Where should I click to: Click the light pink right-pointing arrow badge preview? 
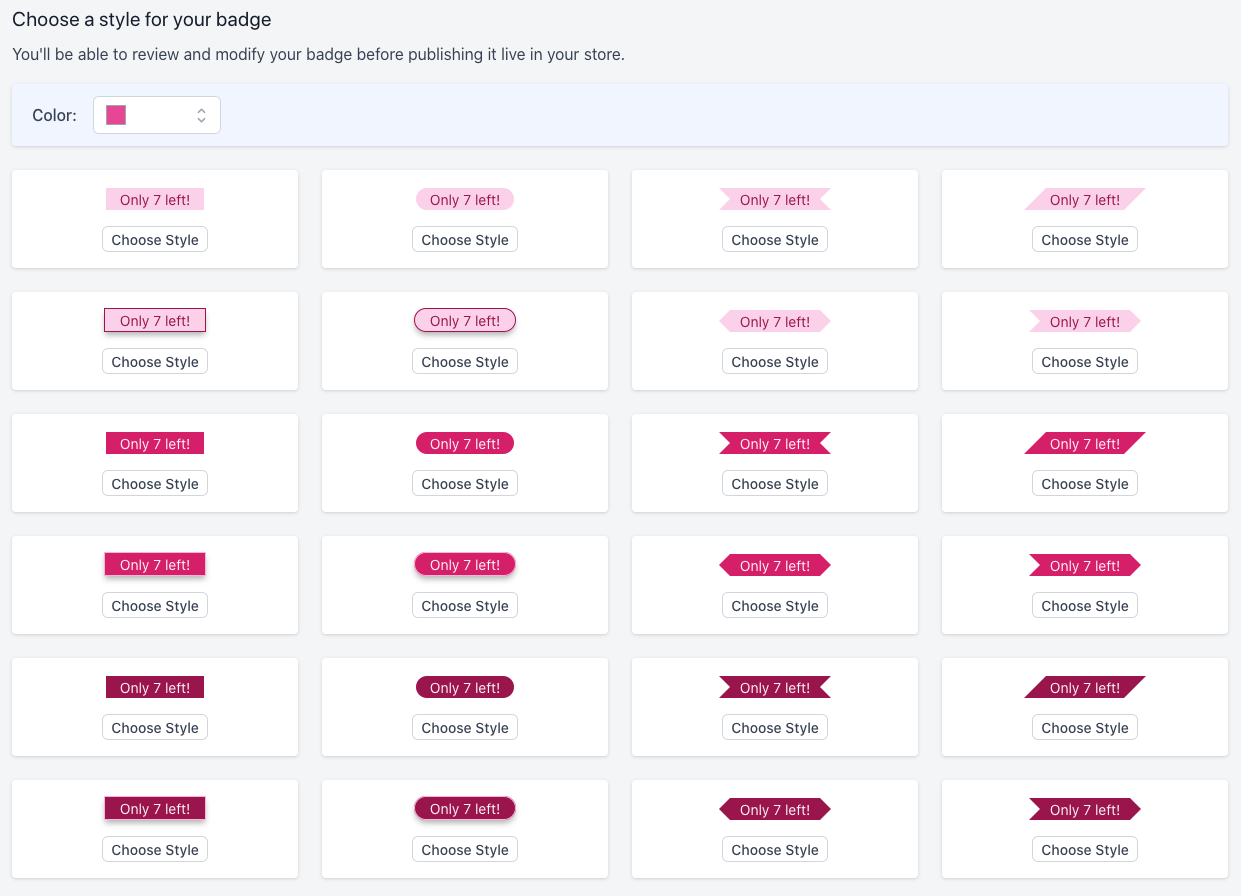tap(1085, 321)
